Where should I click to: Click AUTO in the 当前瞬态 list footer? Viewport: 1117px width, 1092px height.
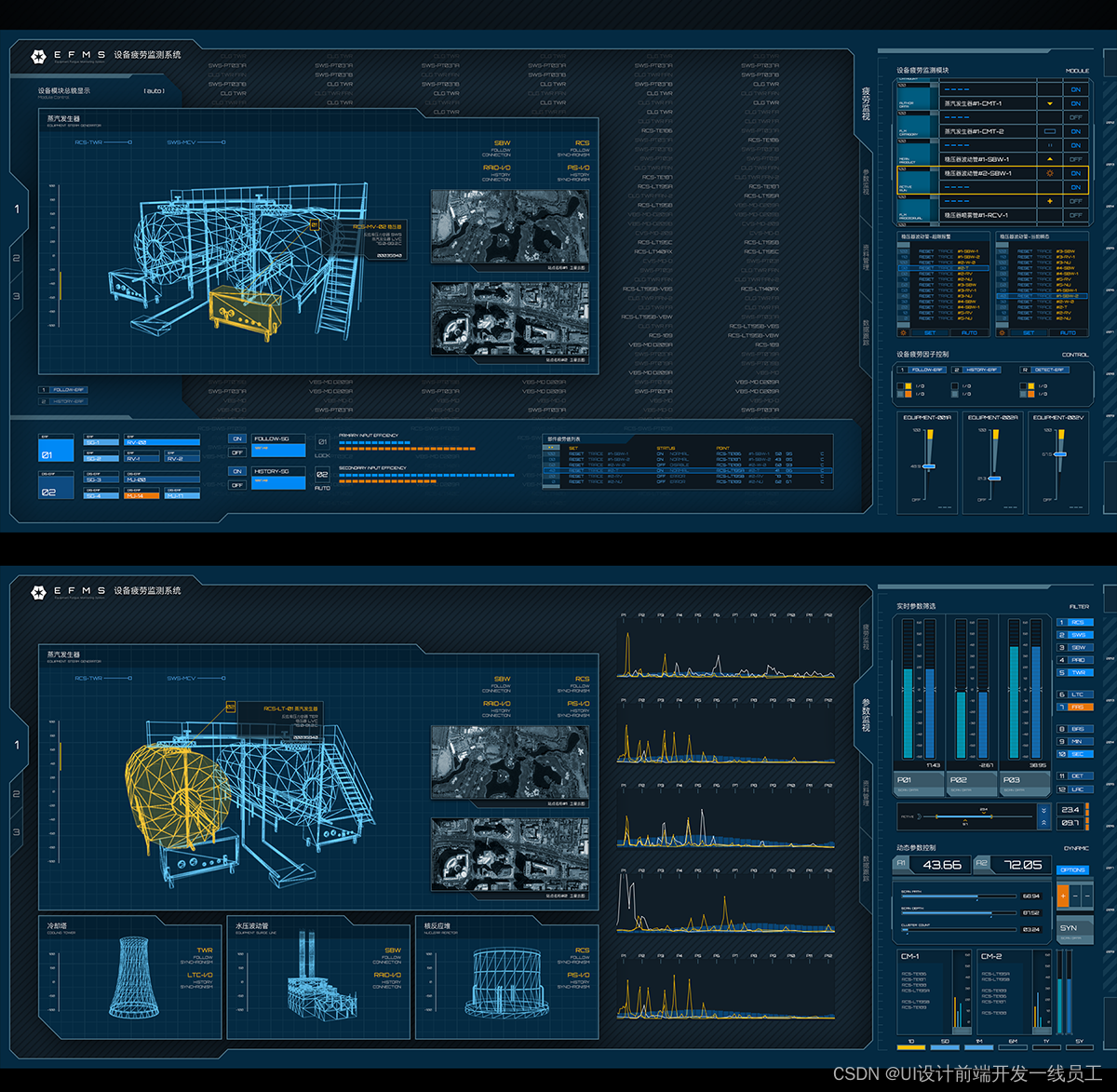1068,332
